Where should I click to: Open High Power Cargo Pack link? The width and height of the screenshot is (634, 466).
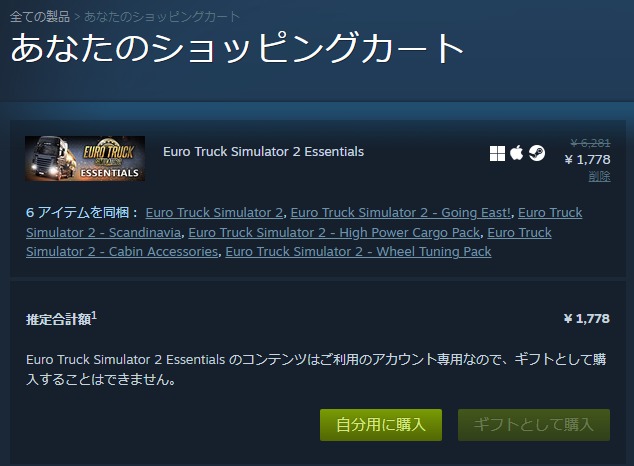coord(334,232)
